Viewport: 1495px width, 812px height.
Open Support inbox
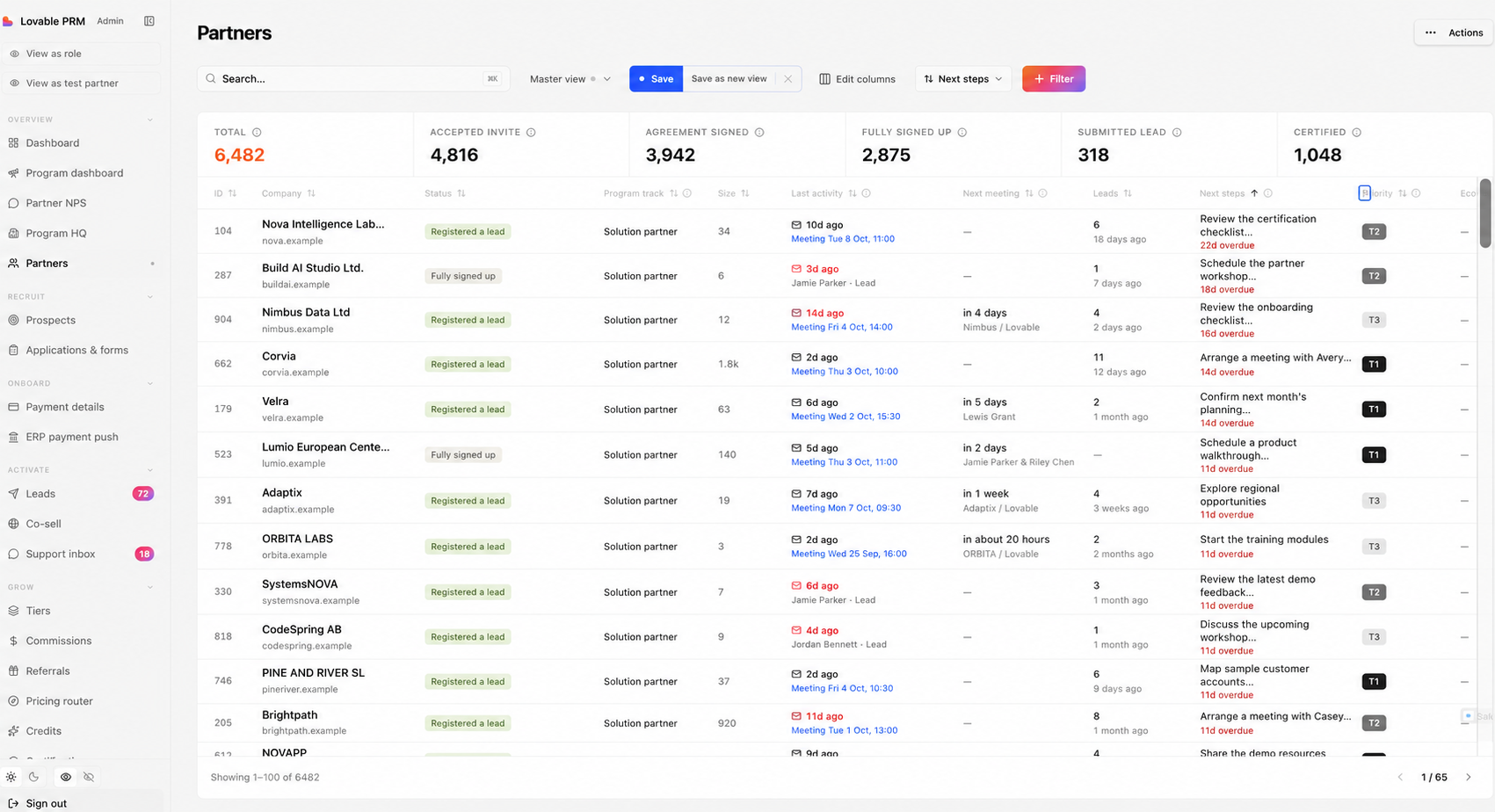click(x=81, y=554)
